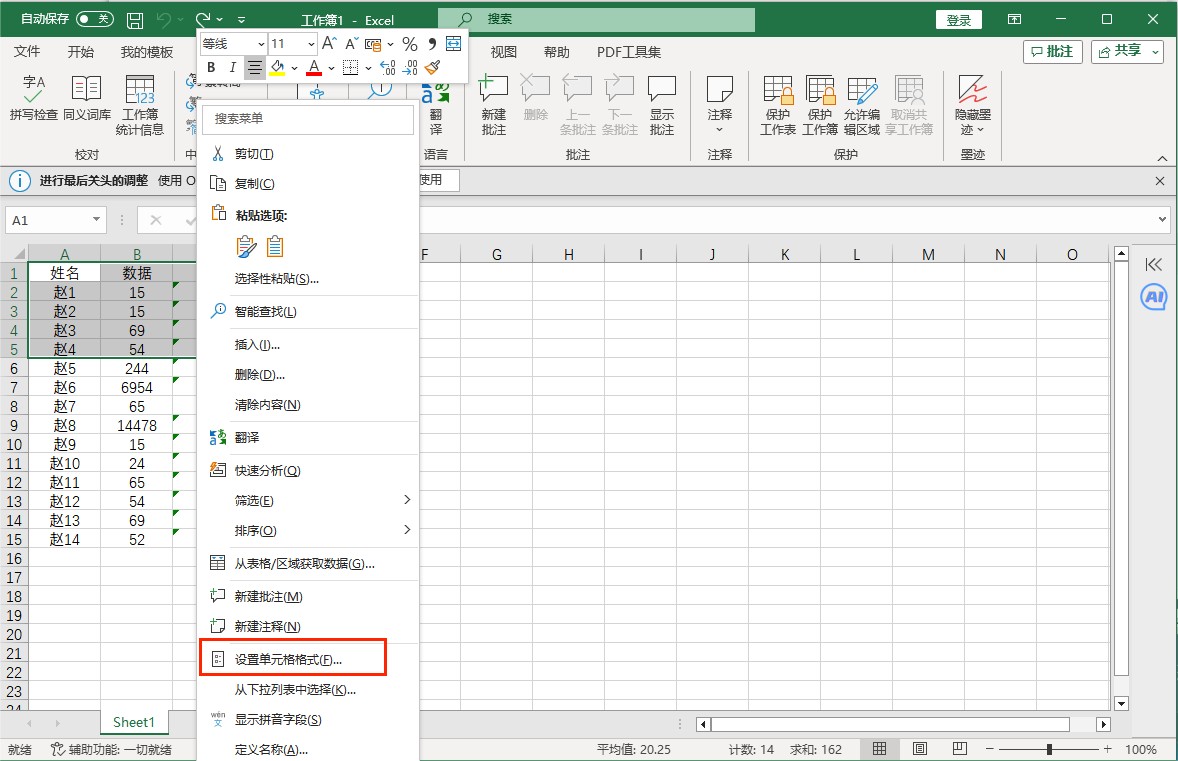The image size is (1178, 761).
Task: Adjust the zoom slider in the status bar
Action: 1049,747
